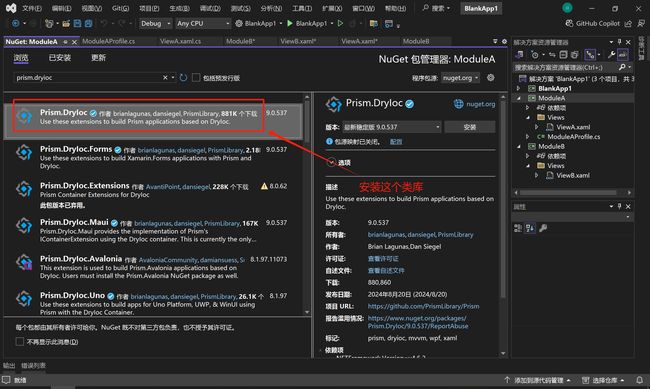The height and width of the screenshot is (389, 650).
Task: Collapse the ModuleB project node
Action: click(518, 146)
